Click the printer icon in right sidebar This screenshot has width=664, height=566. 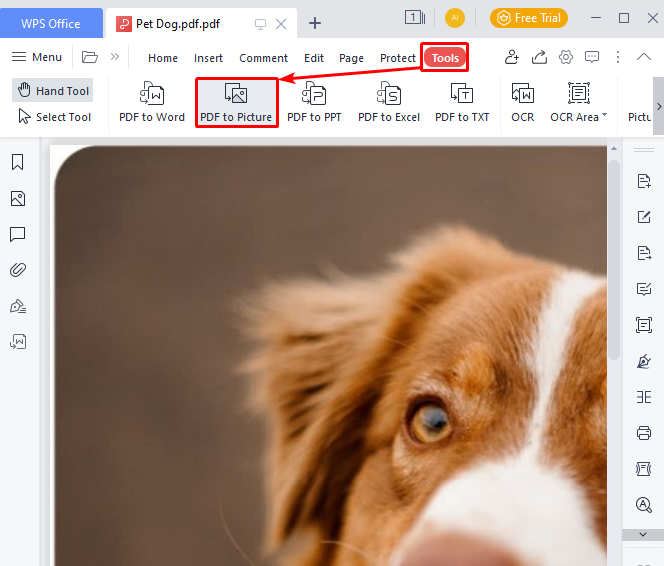644,433
